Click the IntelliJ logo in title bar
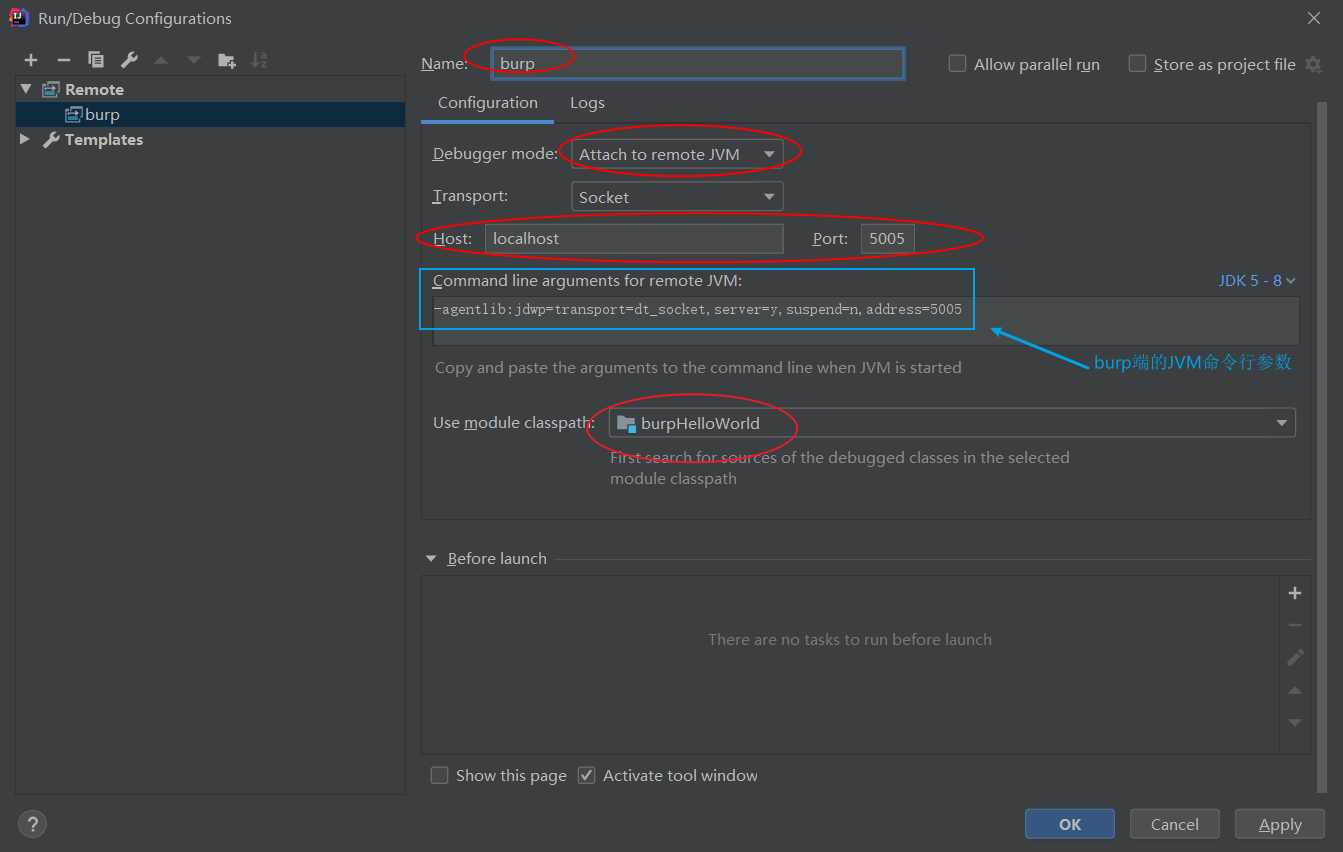This screenshot has width=1343, height=852. (x=18, y=17)
